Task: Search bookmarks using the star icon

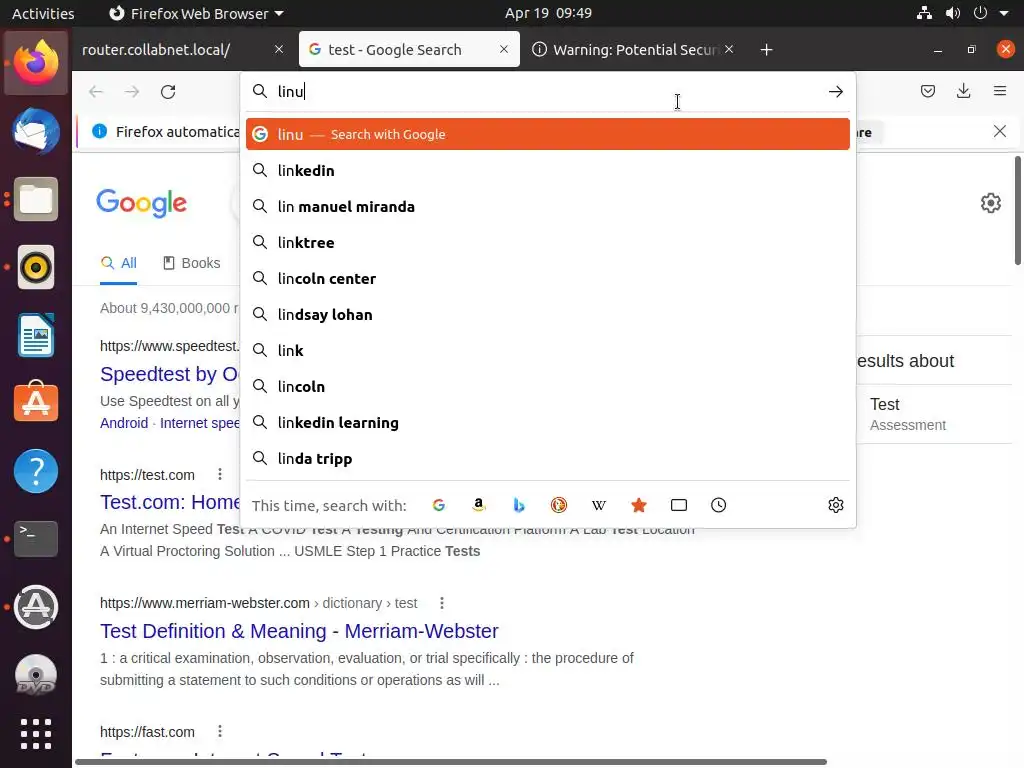Action: 639,505
